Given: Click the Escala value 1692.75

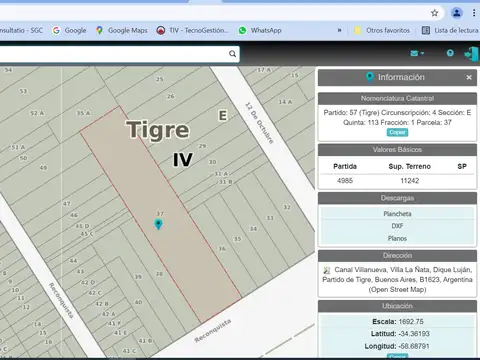Looking at the screenshot, I should point(411,322).
